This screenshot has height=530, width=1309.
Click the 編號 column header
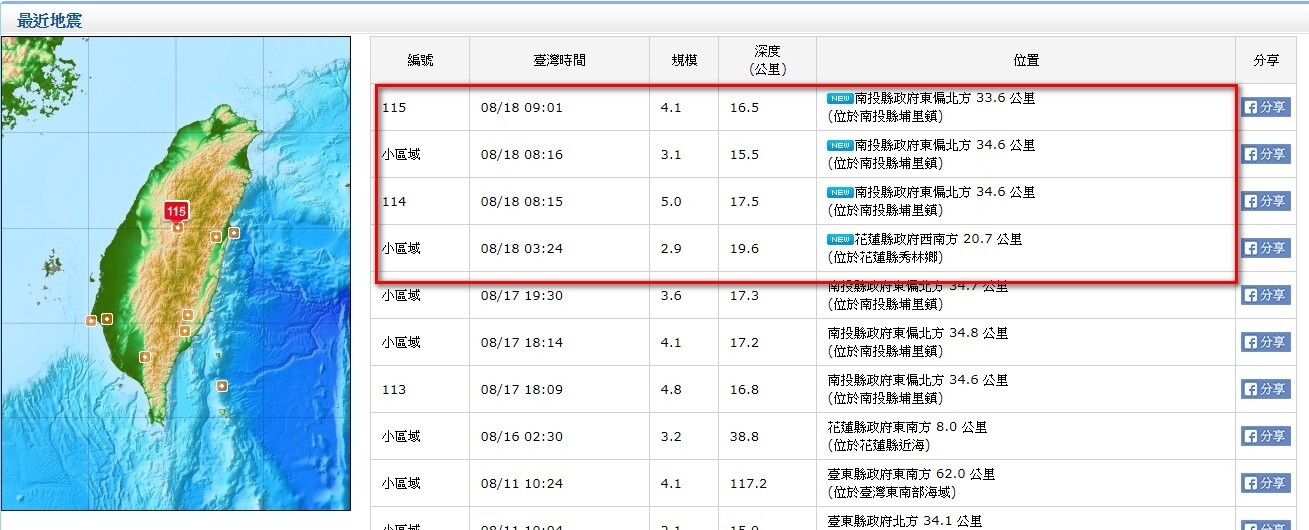click(420, 60)
